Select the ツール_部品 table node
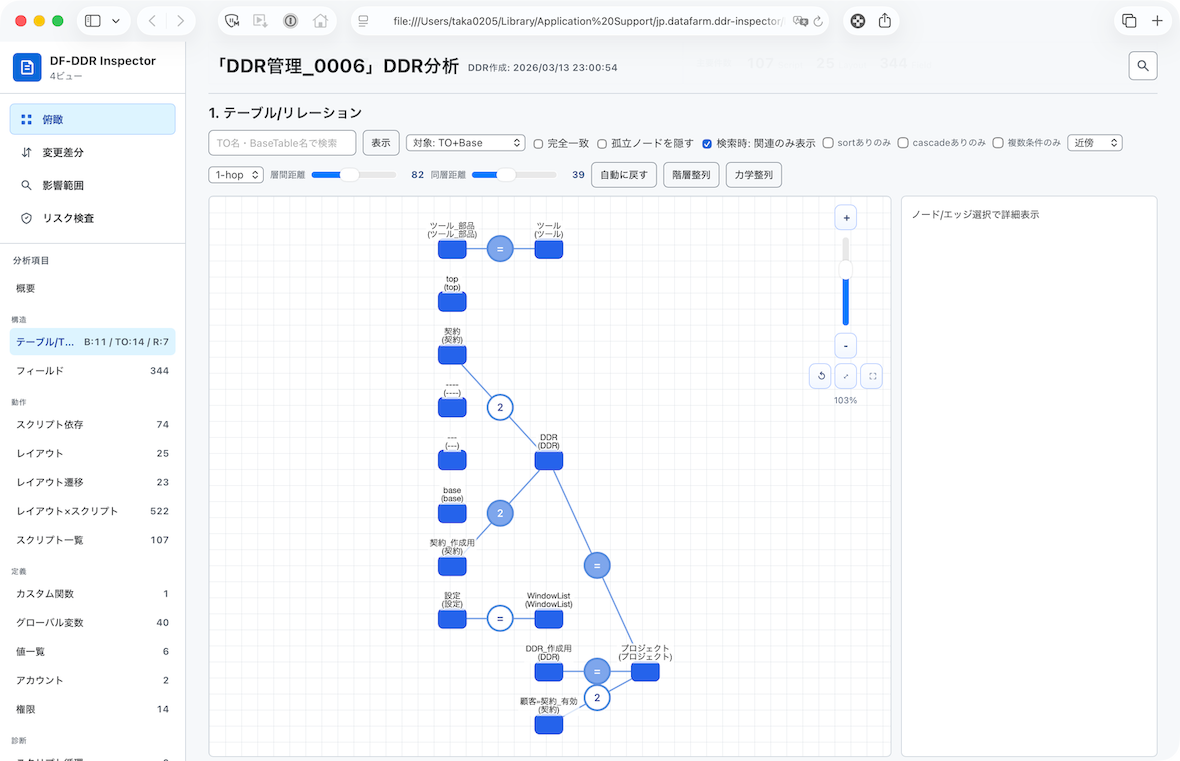Image resolution: width=1180 pixels, height=761 pixels. click(452, 249)
